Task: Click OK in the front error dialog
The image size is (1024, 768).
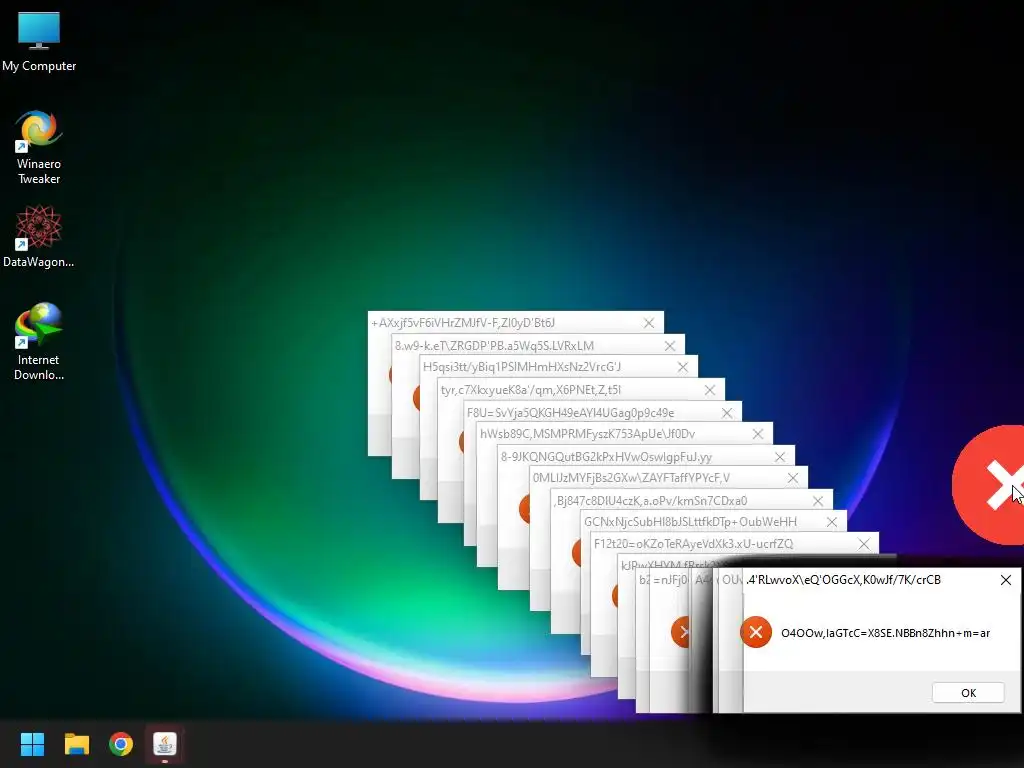Action: click(x=968, y=693)
